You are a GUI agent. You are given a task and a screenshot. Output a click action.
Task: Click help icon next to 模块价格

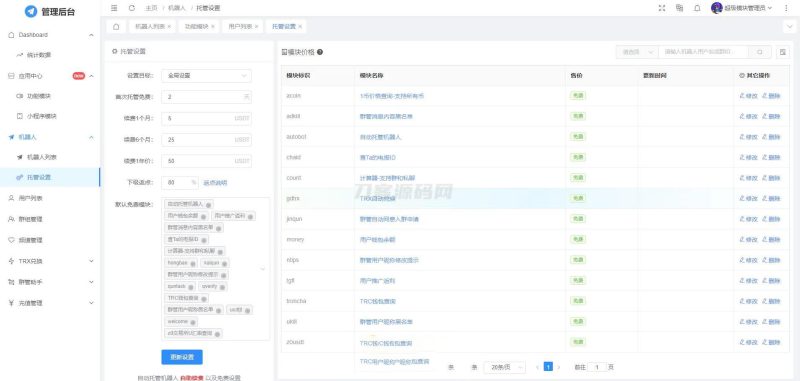click(x=319, y=52)
